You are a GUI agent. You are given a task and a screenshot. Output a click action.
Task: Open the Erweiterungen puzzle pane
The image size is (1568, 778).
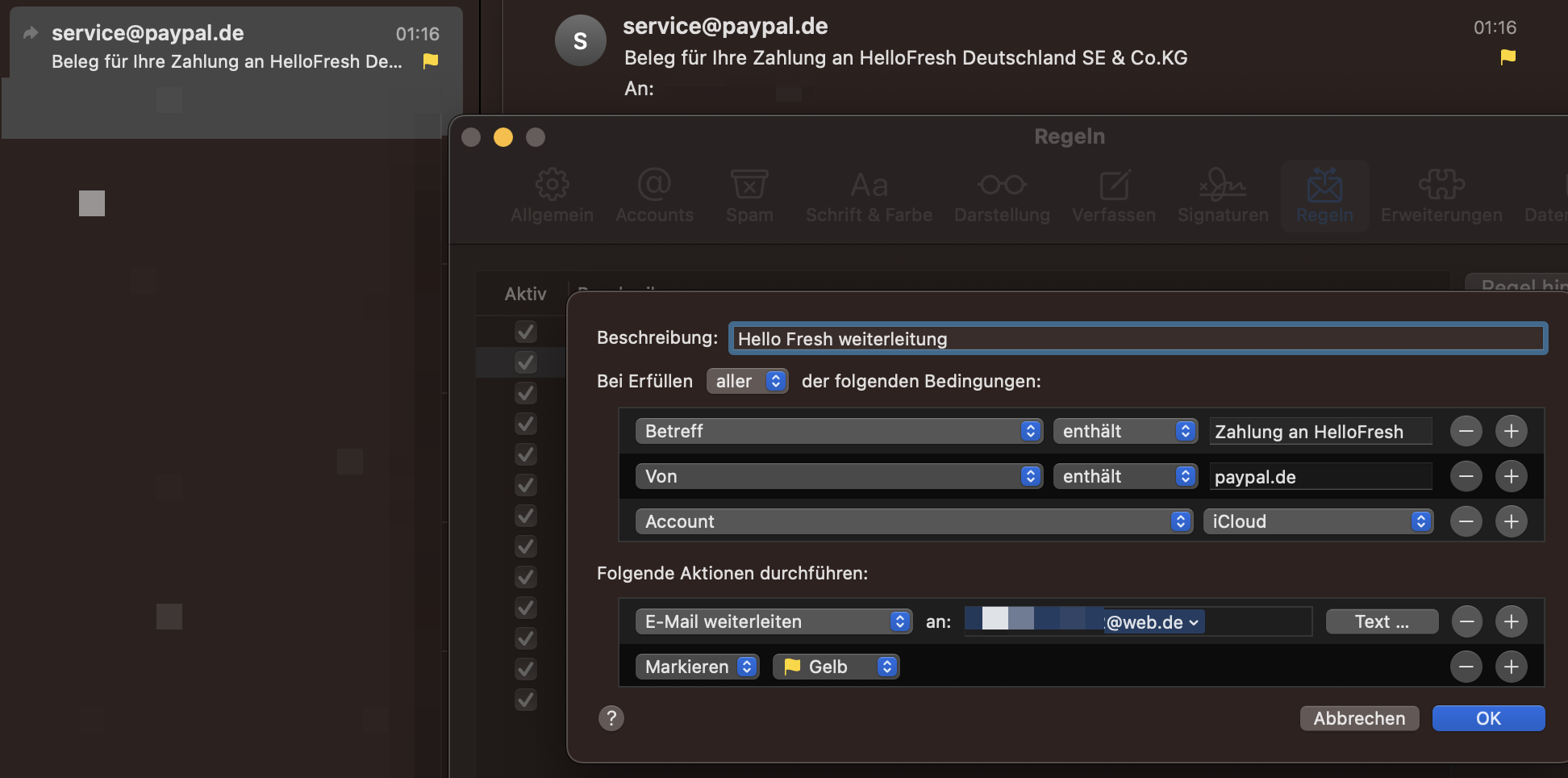[x=1441, y=195]
